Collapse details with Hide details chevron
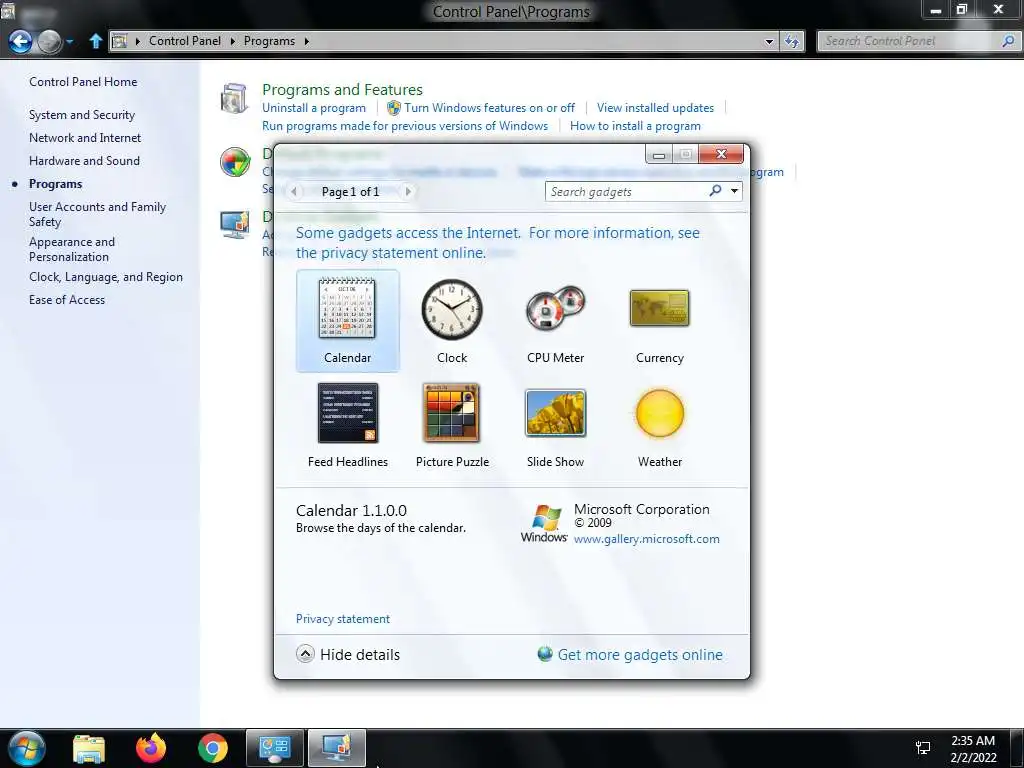Viewport: 1024px width, 768px height. click(x=305, y=654)
